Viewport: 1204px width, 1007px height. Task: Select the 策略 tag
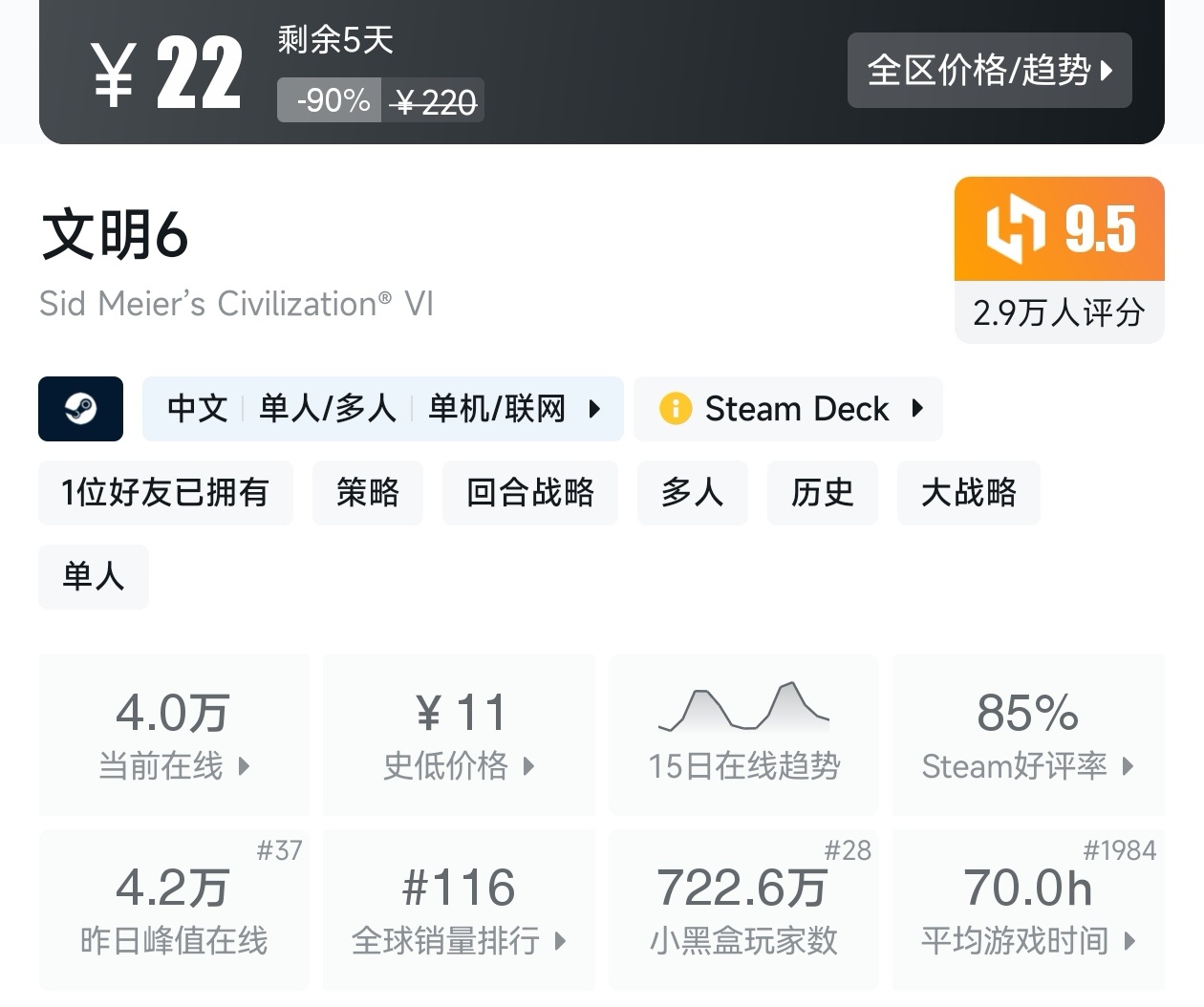pyautogui.click(x=367, y=493)
